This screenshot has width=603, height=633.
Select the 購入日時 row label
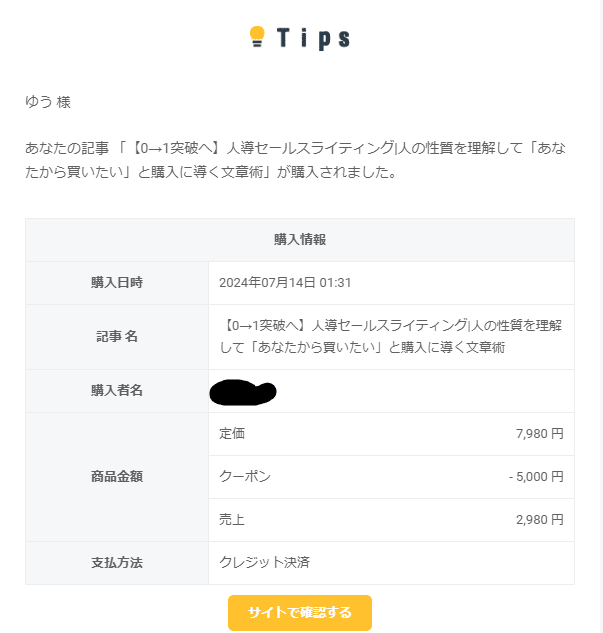pos(117,282)
